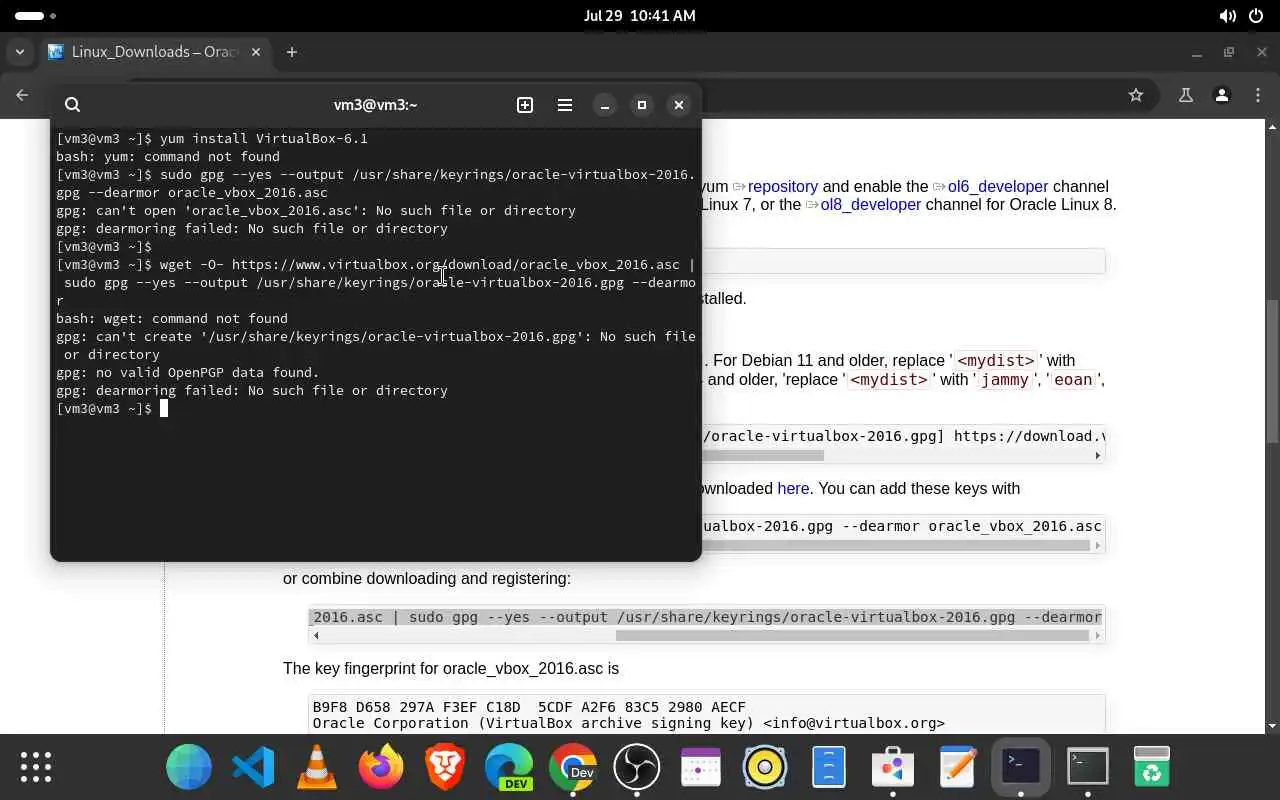Click 'bash: wget: command not found' line
This screenshot has width=1280, height=800.
pos(172,318)
